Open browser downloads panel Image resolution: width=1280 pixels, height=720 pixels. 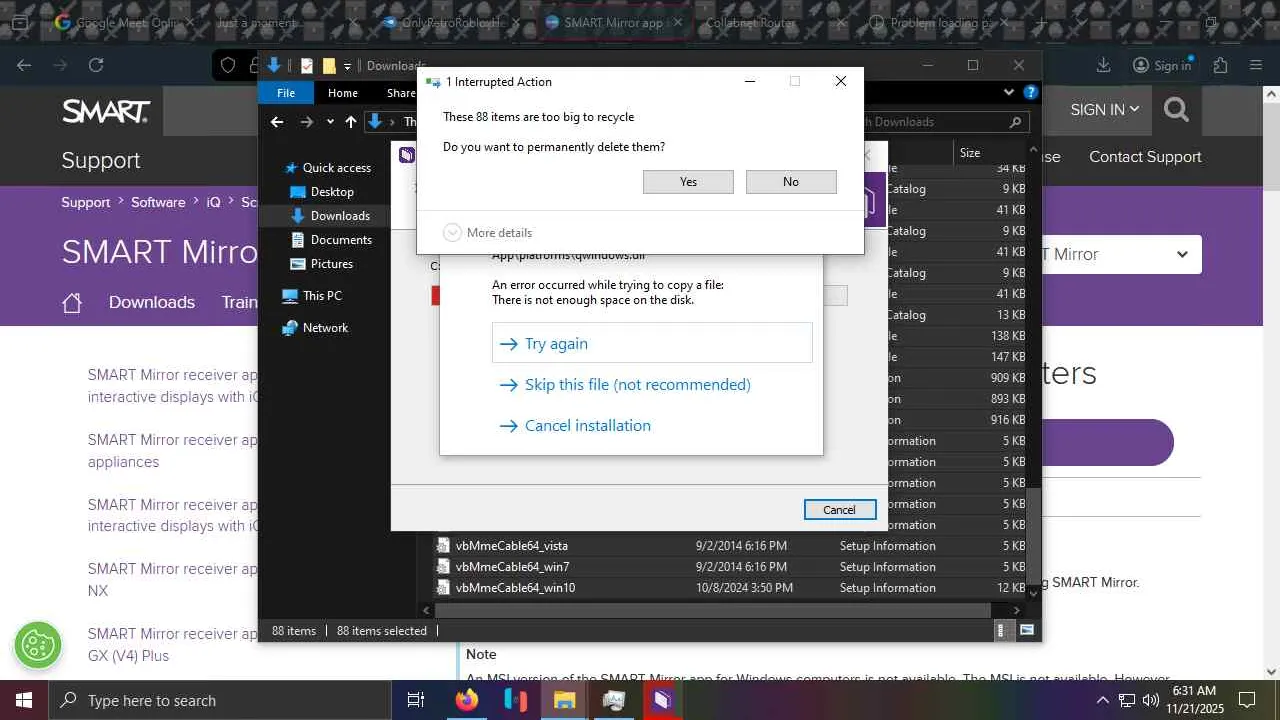point(1103,65)
